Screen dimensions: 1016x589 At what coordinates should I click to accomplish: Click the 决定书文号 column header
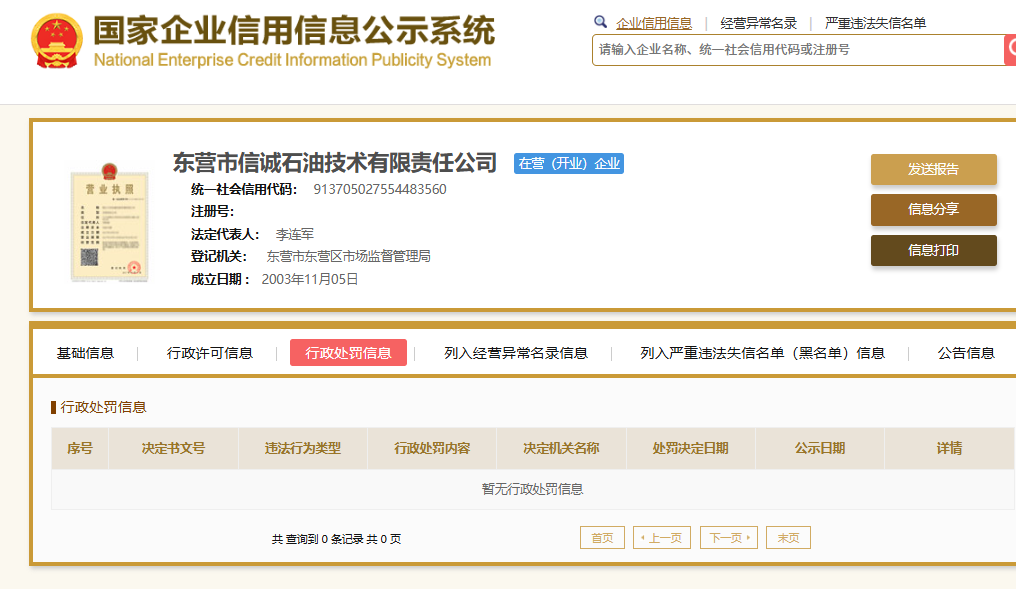click(174, 448)
